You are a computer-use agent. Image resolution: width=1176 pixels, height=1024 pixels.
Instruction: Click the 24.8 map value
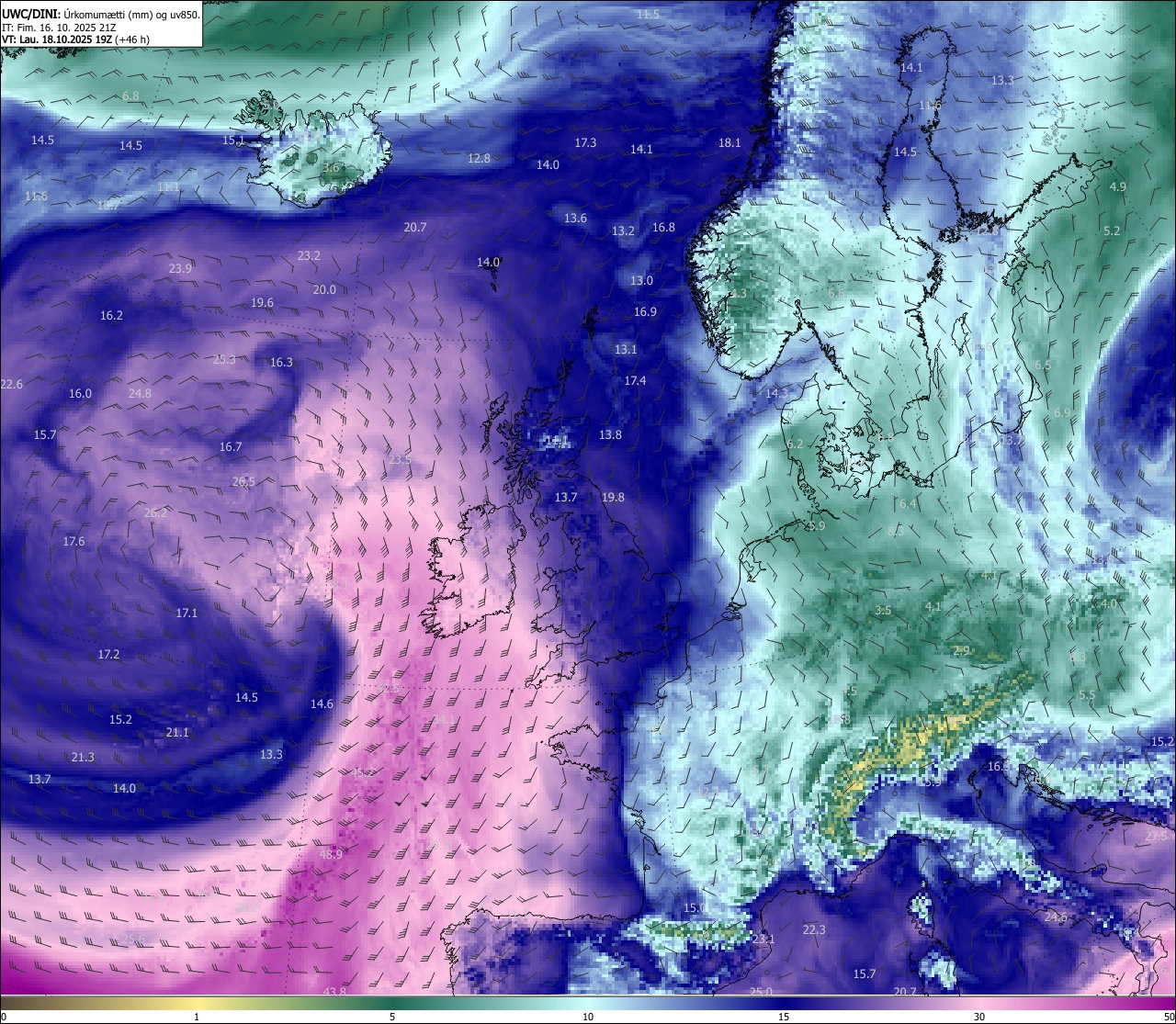coord(140,393)
